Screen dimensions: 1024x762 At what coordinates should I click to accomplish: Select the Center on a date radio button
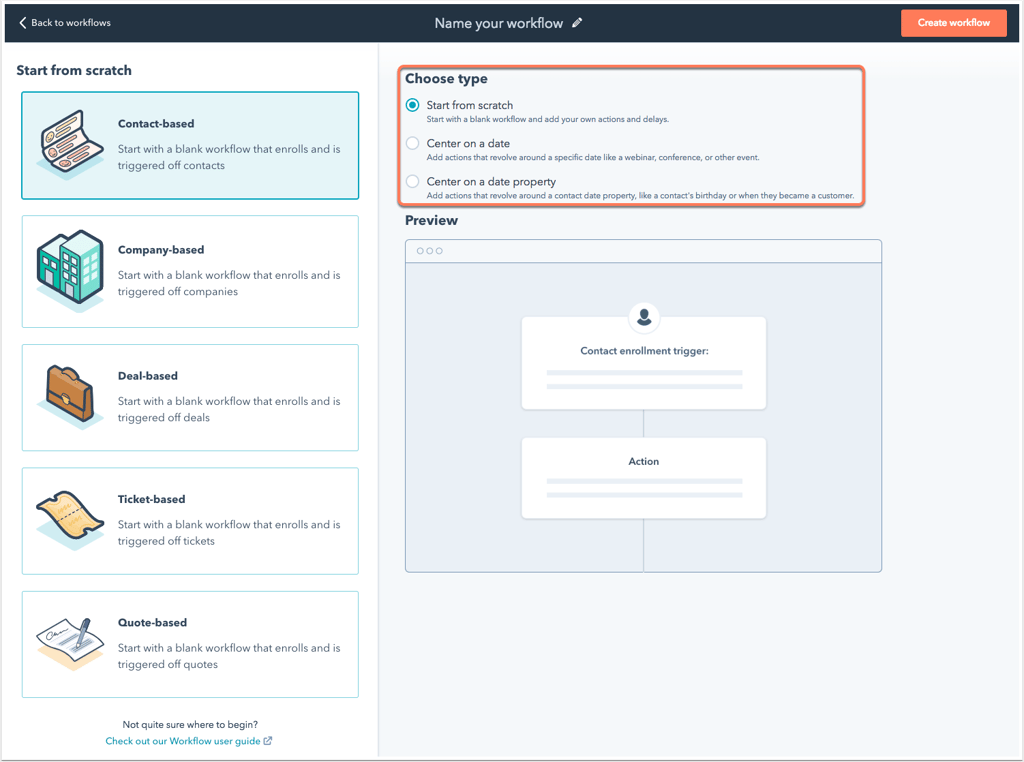coord(413,143)
